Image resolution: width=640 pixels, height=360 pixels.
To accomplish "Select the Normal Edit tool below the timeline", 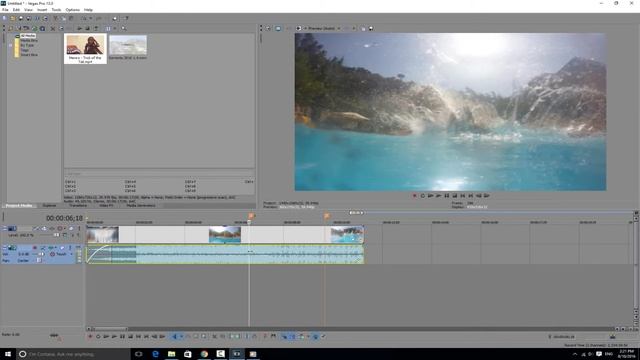I will (x=174, y=336).
